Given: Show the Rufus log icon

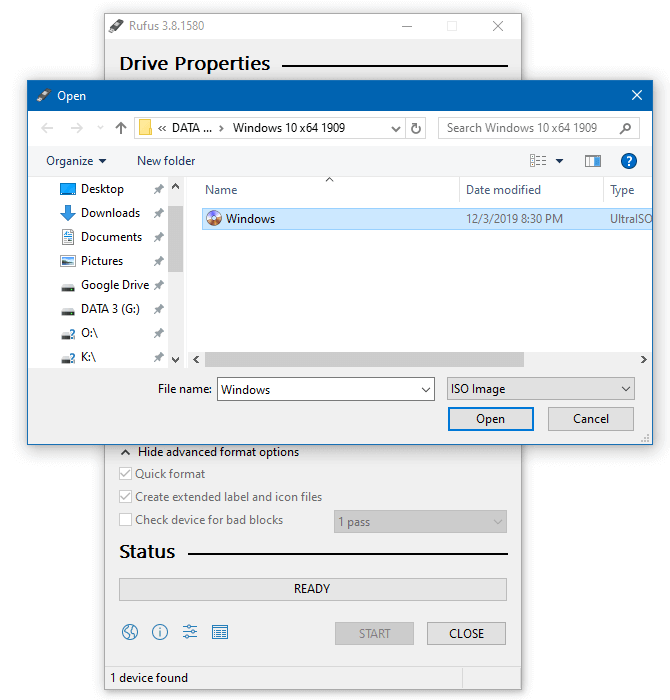Looking at the screenshot, I should tap(220, 632).
